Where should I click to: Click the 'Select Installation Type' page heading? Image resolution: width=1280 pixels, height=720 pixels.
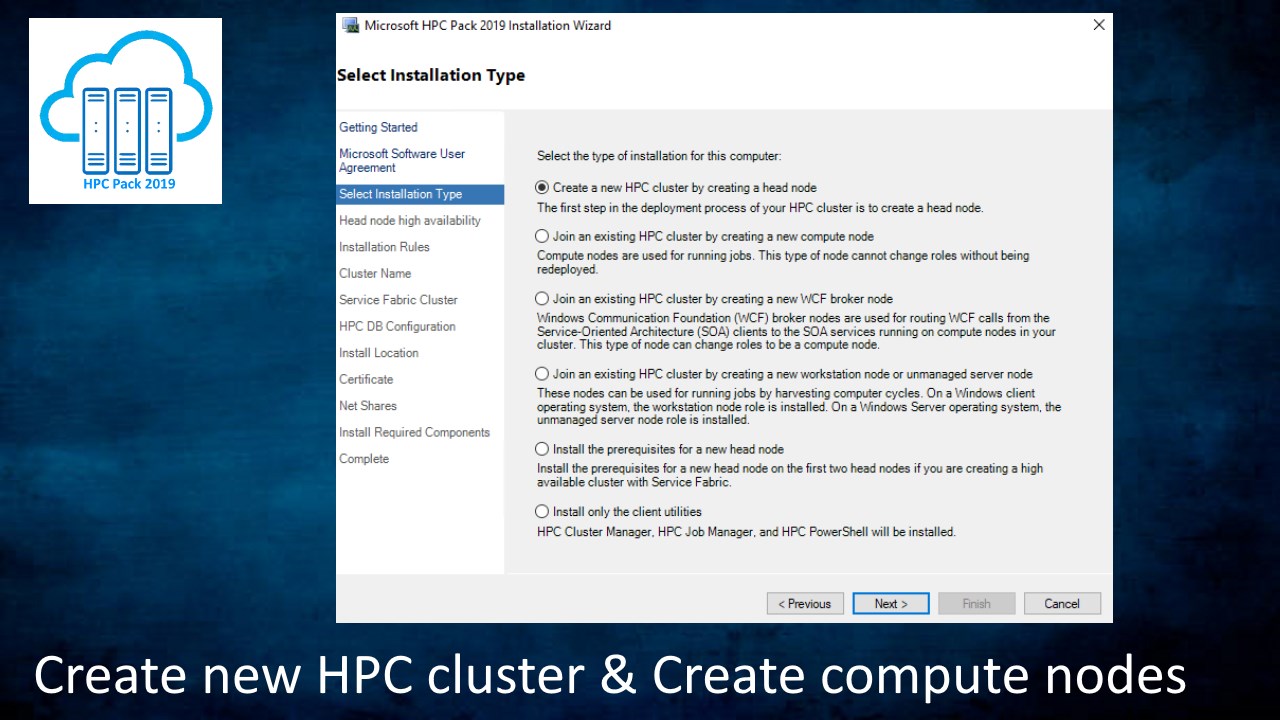coord(431,76)
